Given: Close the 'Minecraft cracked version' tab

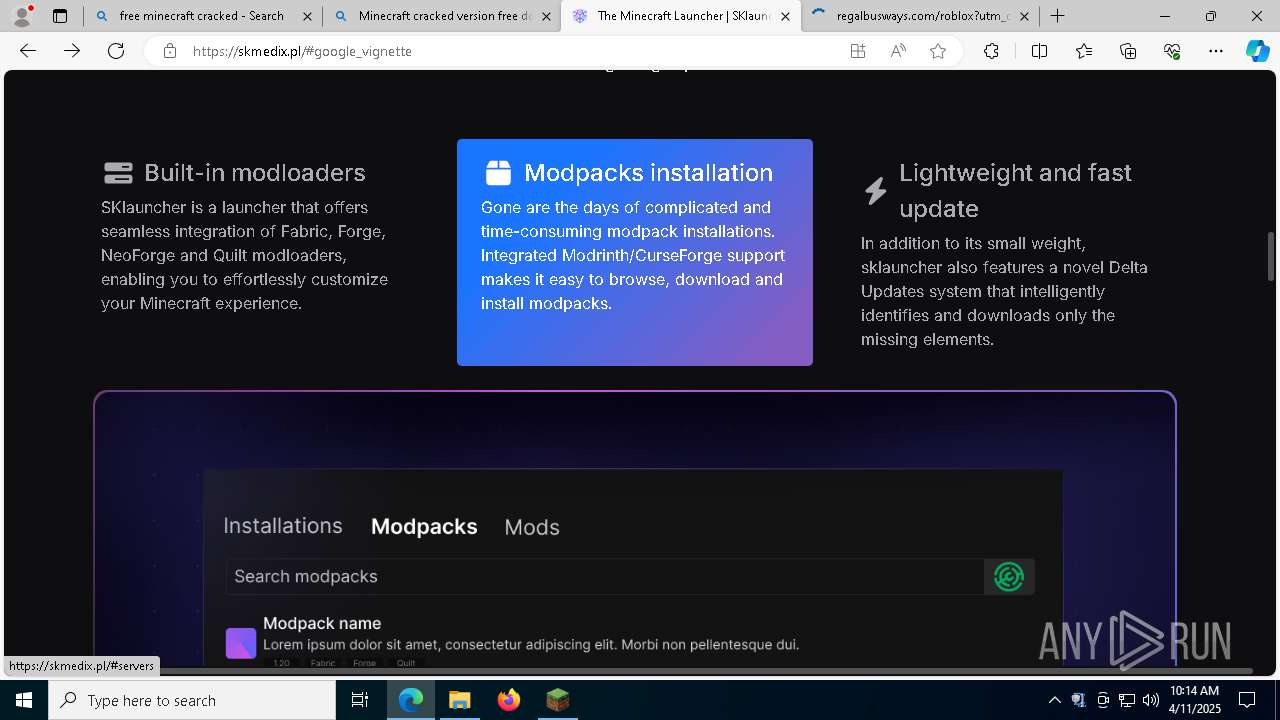Looking at the screenshot, I should pyautogui.click(x=546, y=16).
